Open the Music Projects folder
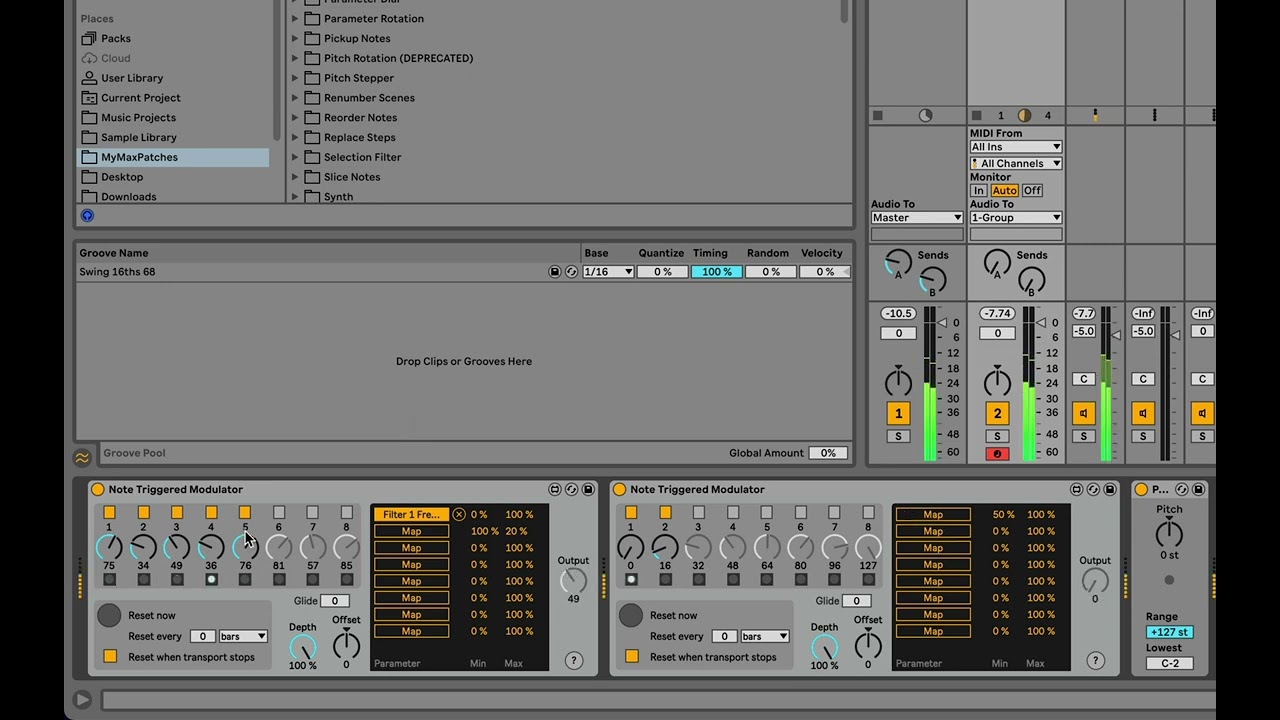Viewport: 1280px width, 720px height. (x=138, y=118)
